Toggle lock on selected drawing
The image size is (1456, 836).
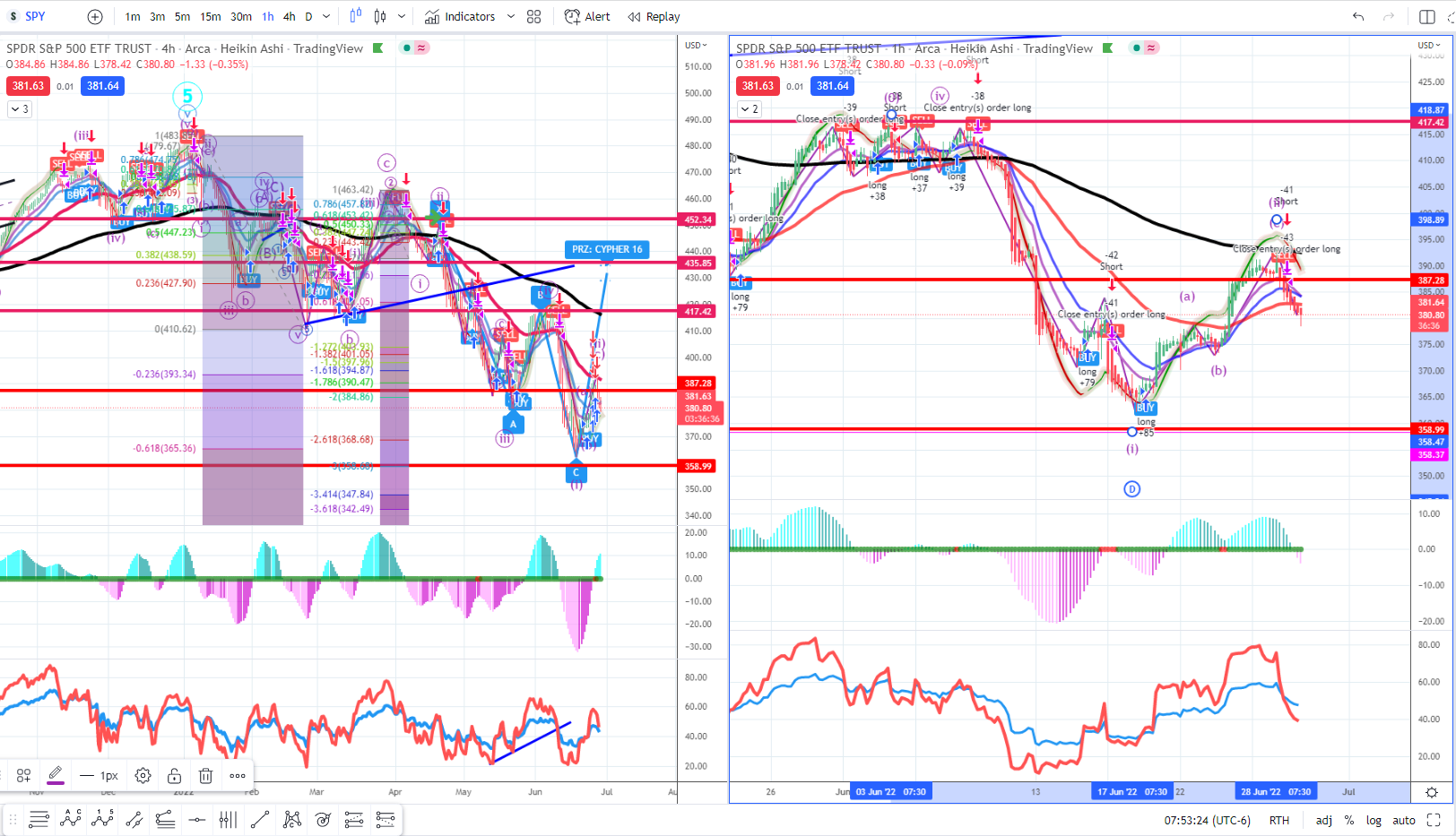coord(174,775)
